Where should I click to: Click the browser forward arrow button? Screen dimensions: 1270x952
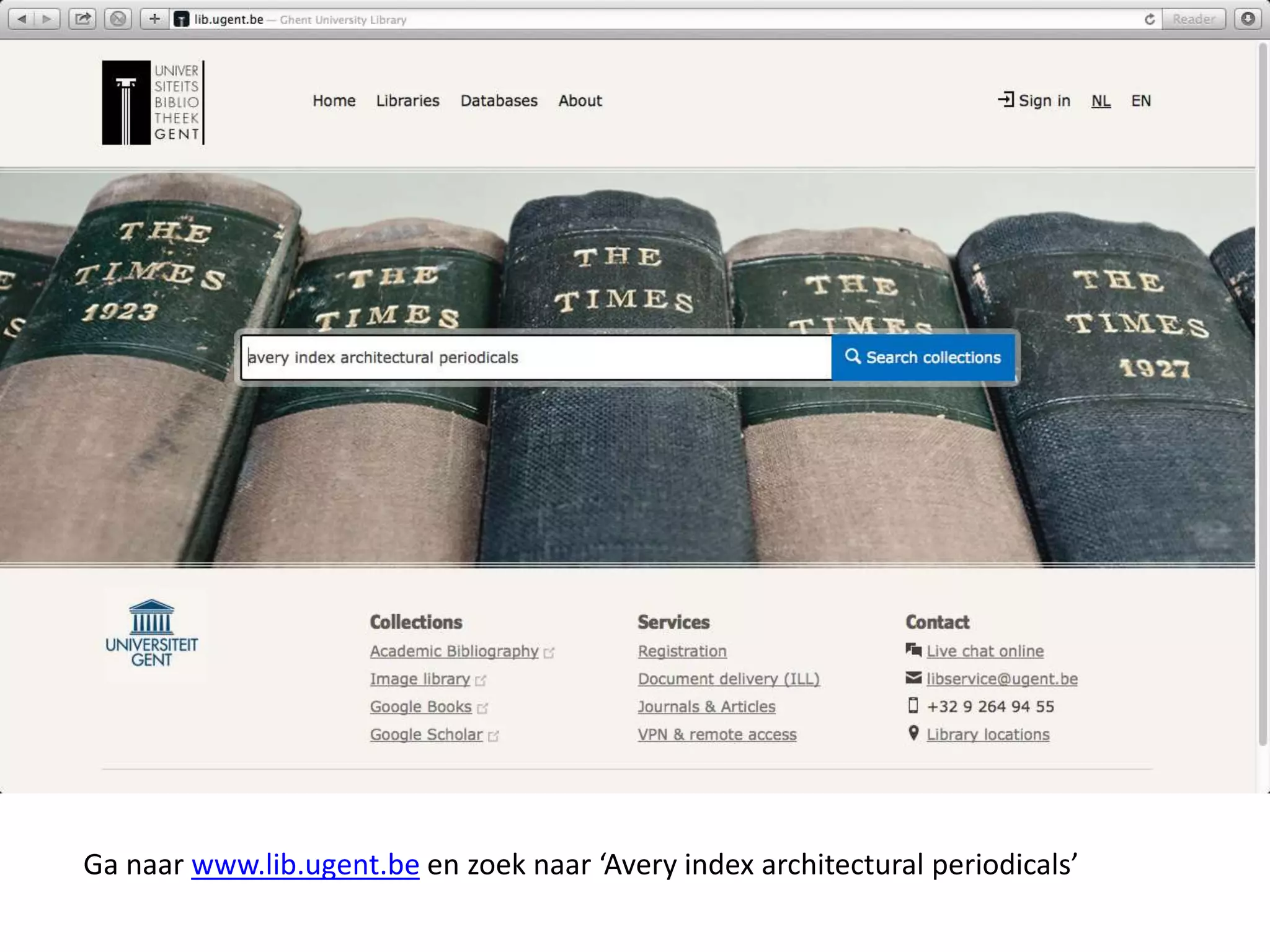47,19
